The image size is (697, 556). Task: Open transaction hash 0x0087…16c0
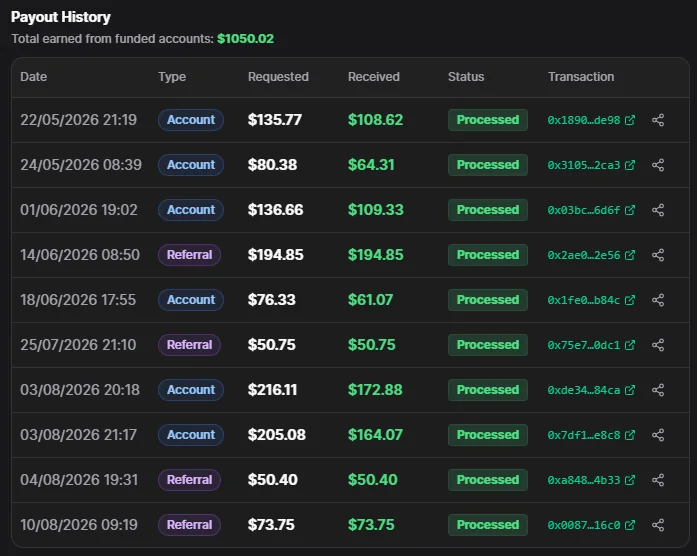(584, 525)
